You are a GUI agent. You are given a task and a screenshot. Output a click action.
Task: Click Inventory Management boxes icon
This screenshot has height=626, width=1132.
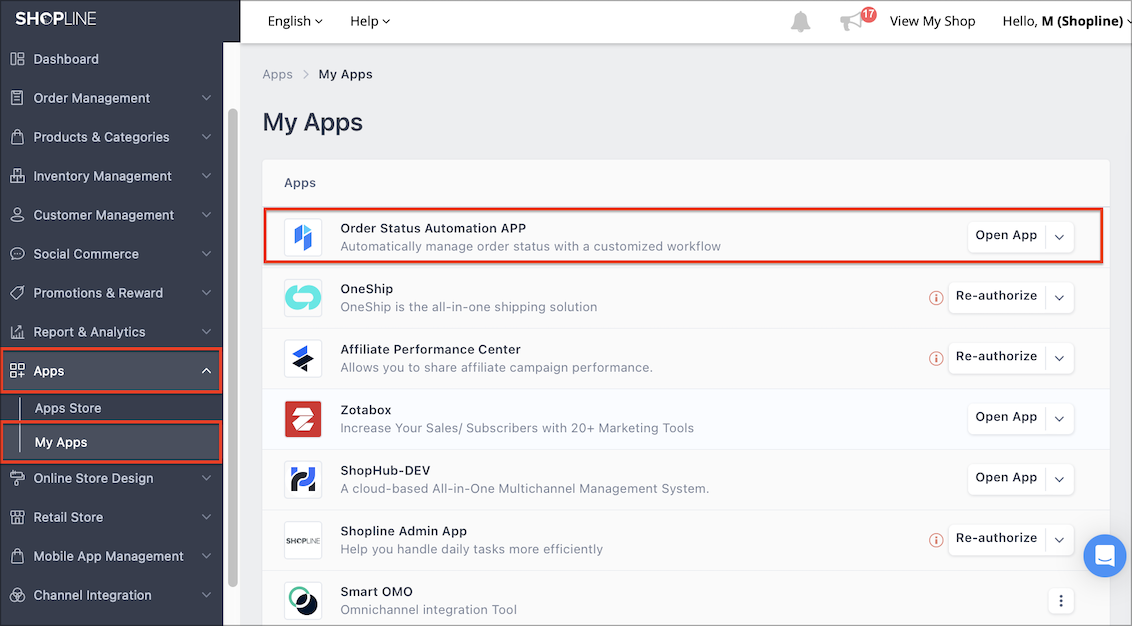[x=17, y=176]
